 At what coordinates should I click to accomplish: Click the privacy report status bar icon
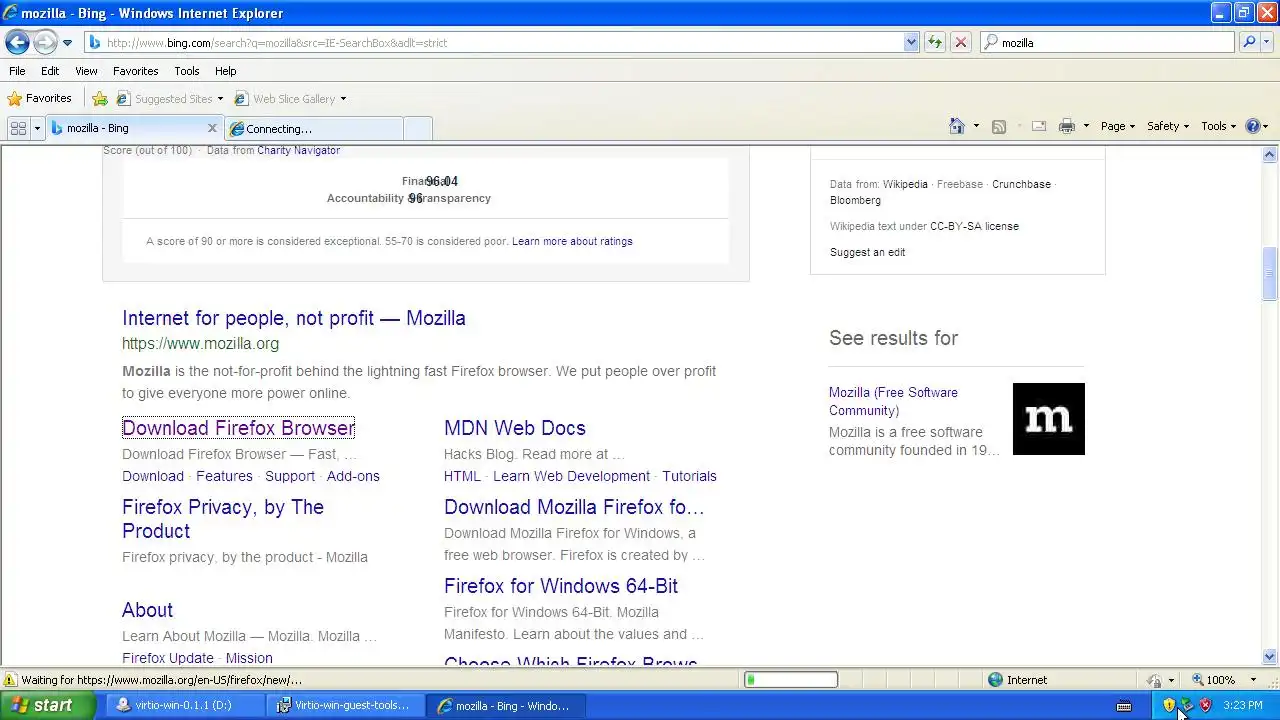coord(1154,680)
